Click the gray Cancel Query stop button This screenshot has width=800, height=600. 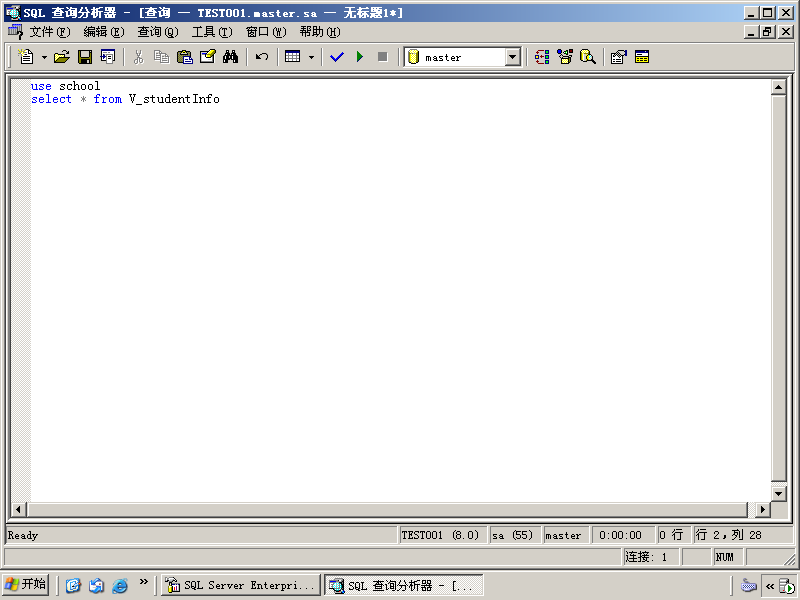click(383, 57)
